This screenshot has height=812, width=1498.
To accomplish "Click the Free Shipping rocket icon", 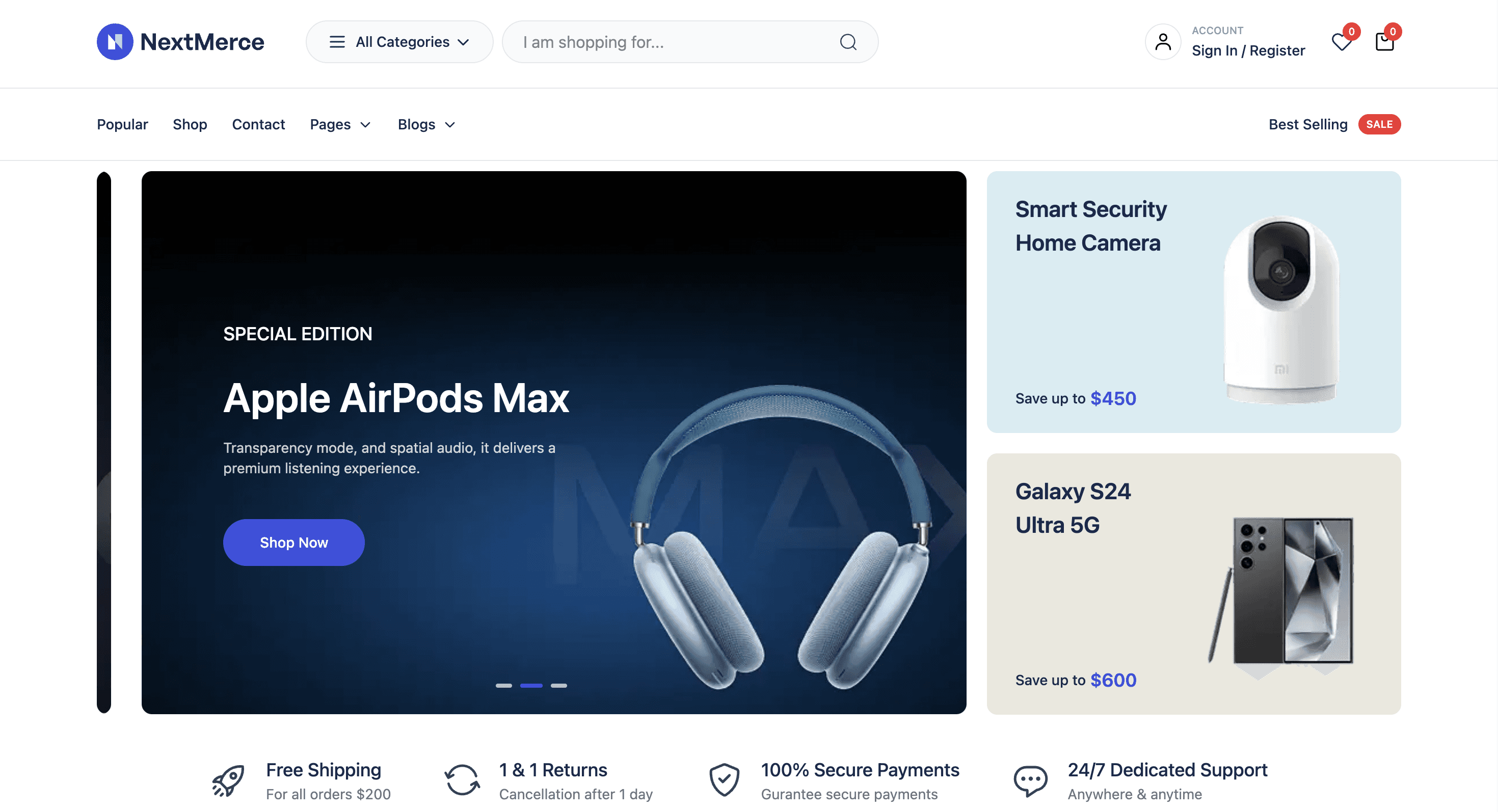I will point(227,780).
